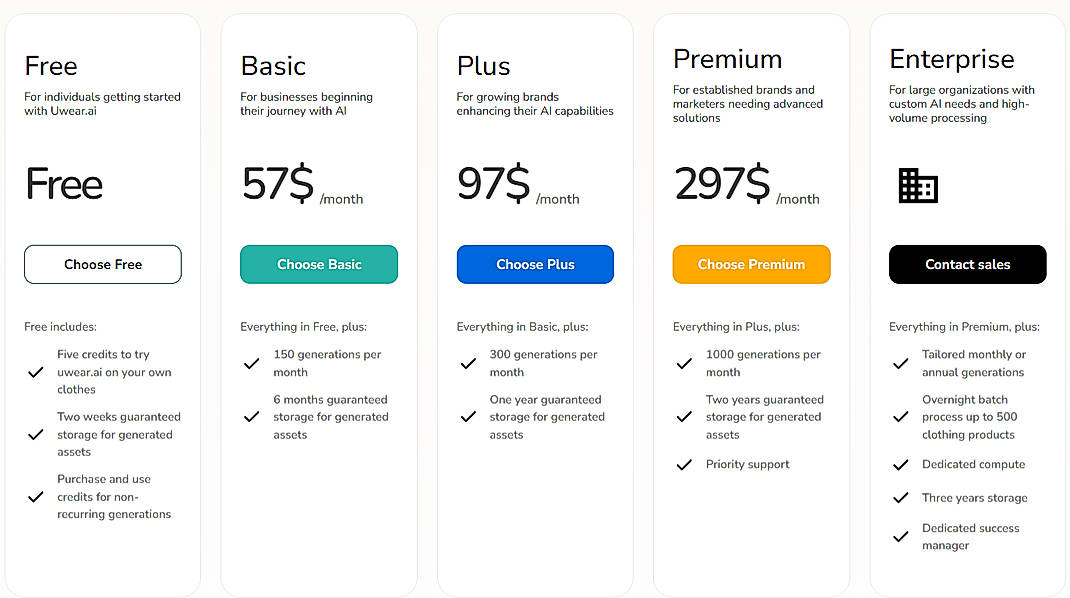1070x598 pixels.
Task: Click the checkmark beside Tailored monthly generations
Action: pos(900,363)
